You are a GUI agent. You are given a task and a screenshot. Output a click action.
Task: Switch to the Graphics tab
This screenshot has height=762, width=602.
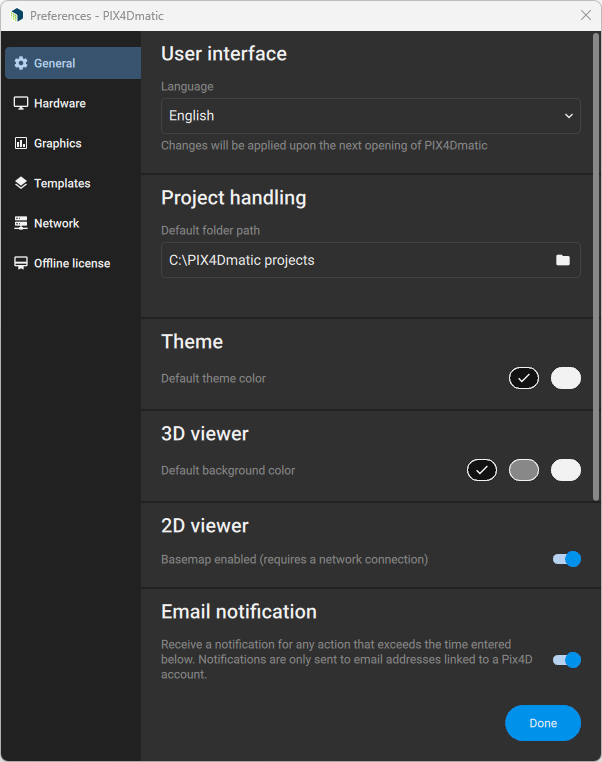point(73,143)
